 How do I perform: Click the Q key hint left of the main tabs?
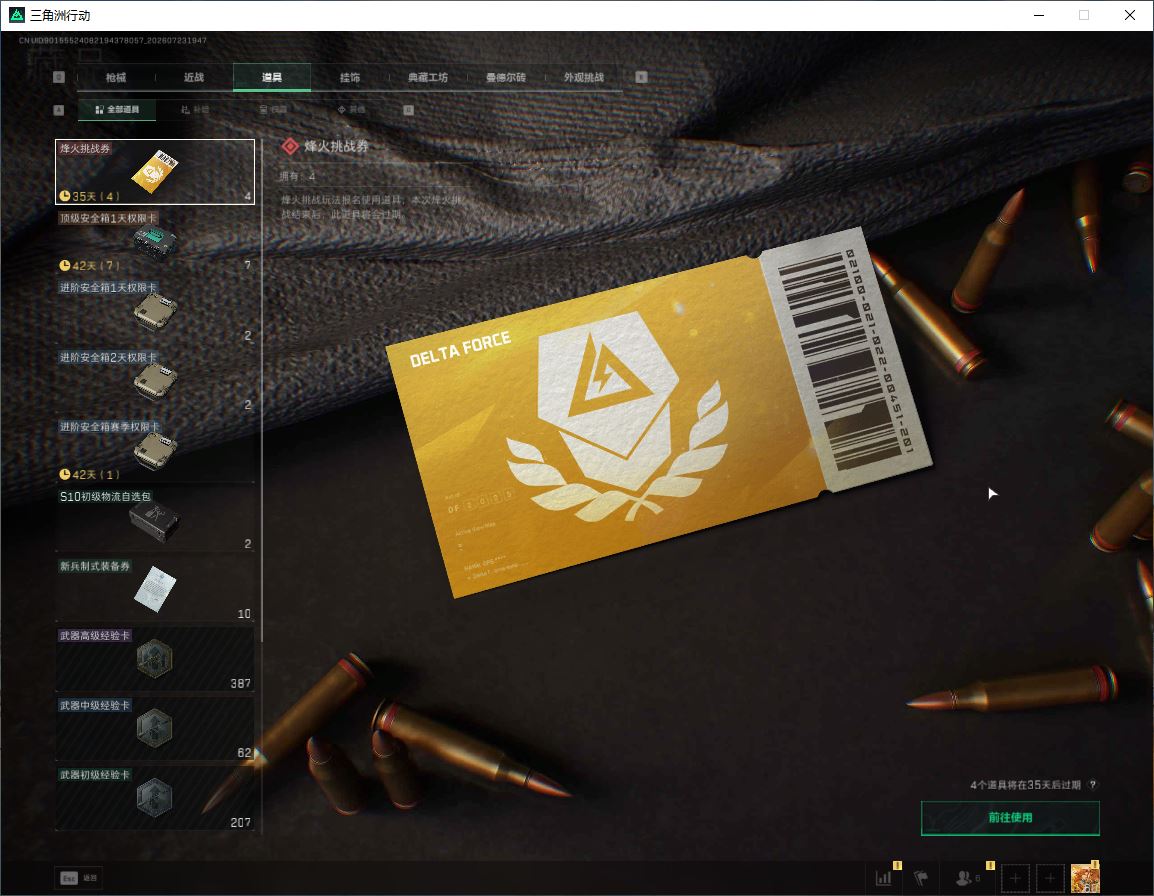[59, 77]
